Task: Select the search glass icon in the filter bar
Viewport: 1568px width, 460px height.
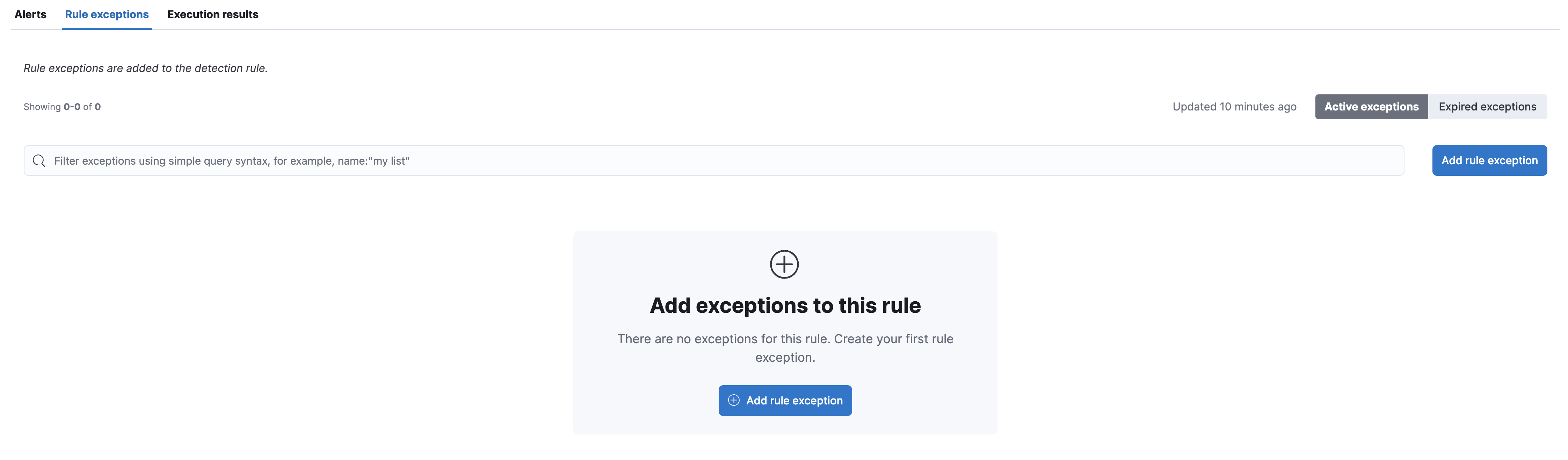Action: 39,160
